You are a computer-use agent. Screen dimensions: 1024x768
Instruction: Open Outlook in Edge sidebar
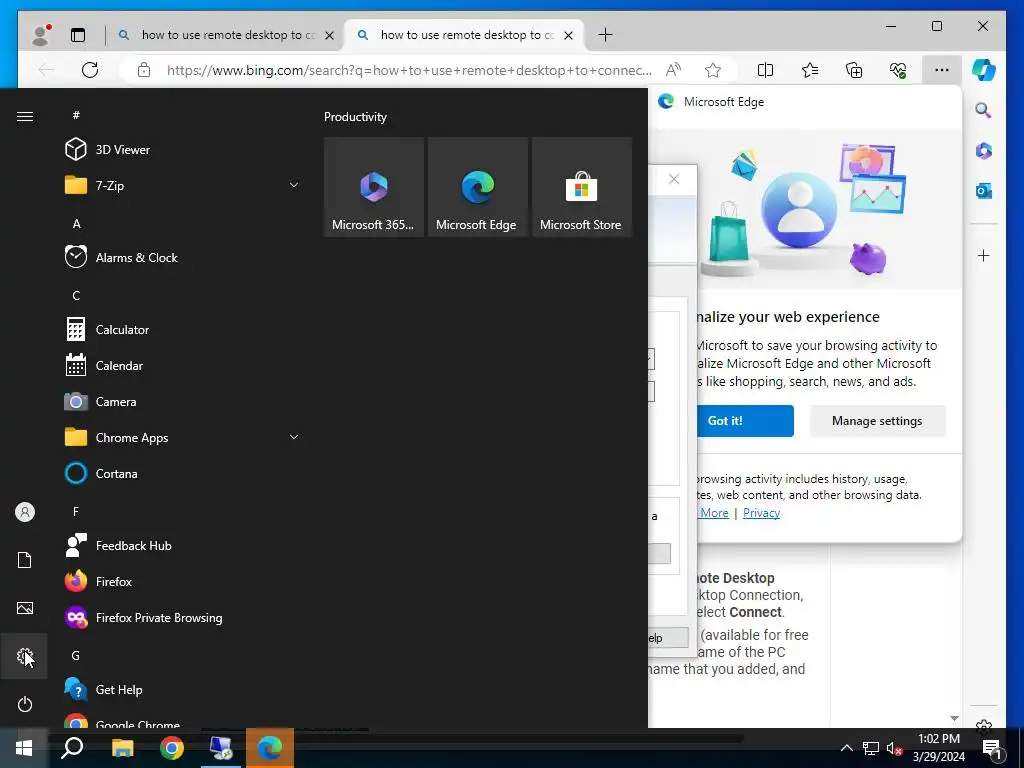tap(984, 191)
